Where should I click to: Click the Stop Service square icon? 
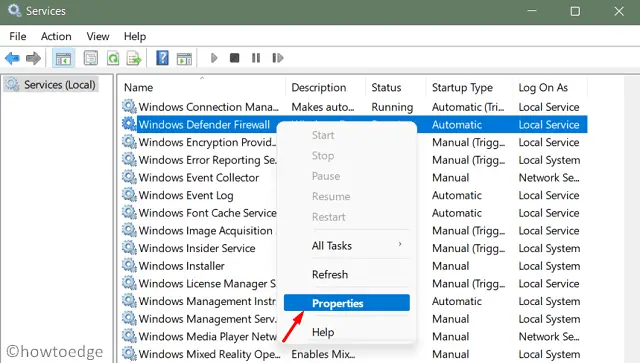[235, 58]
